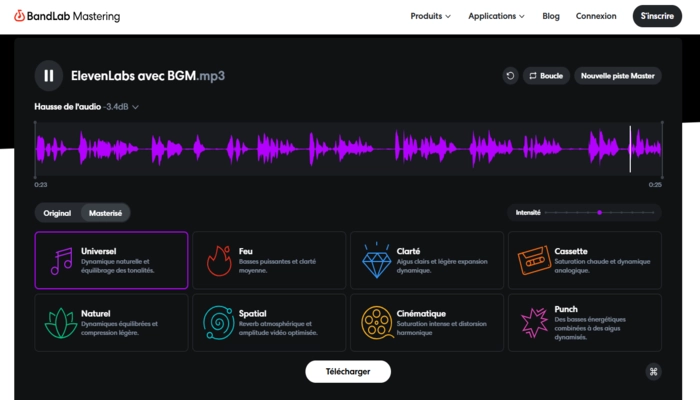700x400 pixels.
Task: Reset the mastering with the undo arrow icon
Action: (x=510, y=76)
